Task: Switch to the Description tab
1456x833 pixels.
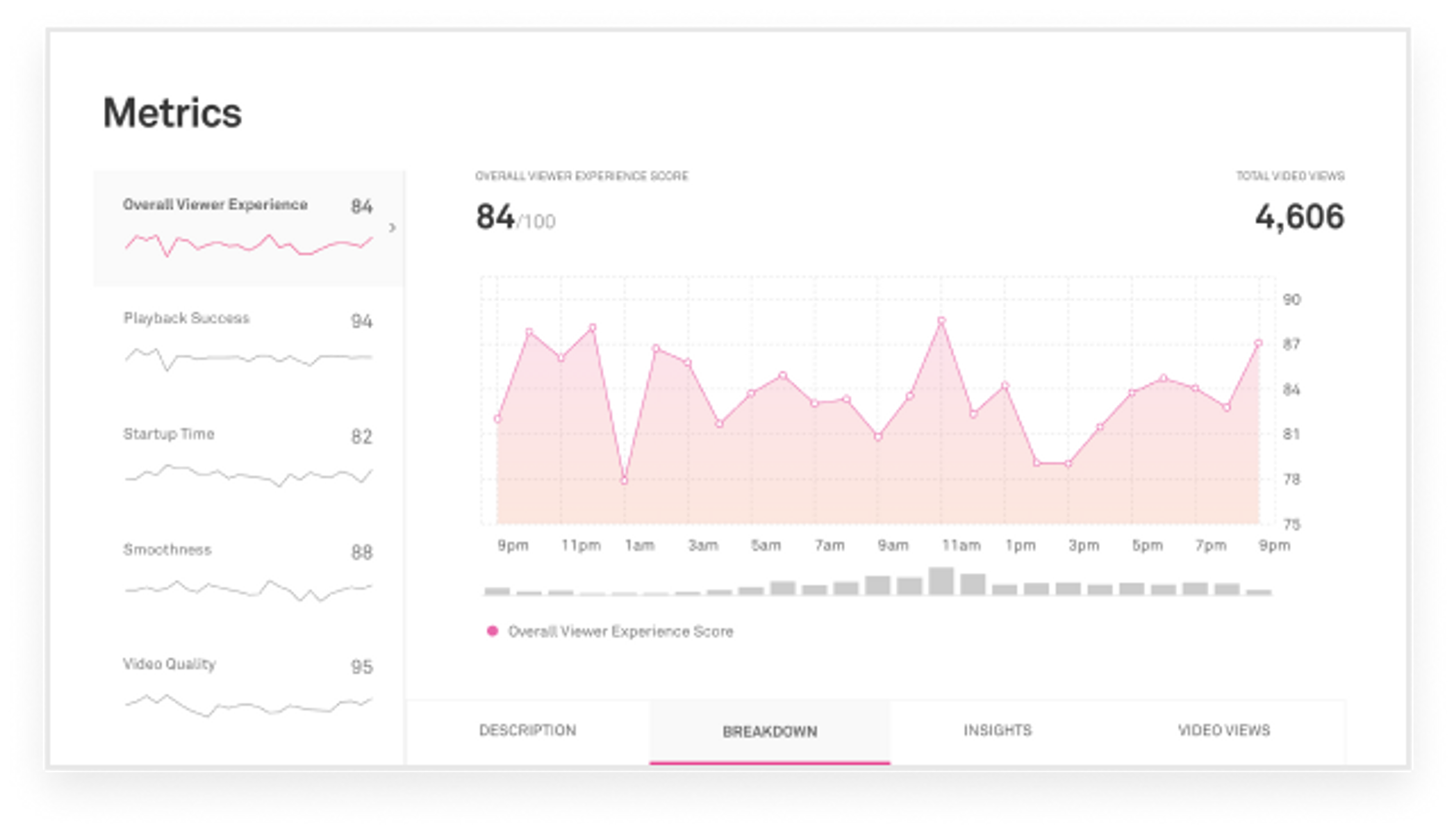Action: (527, 731)
